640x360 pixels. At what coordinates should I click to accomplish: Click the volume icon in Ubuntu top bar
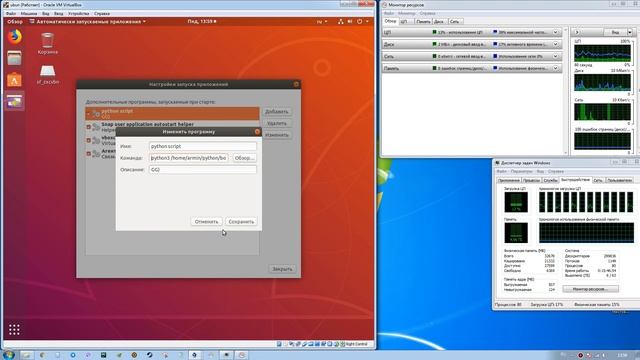[350, 22]
